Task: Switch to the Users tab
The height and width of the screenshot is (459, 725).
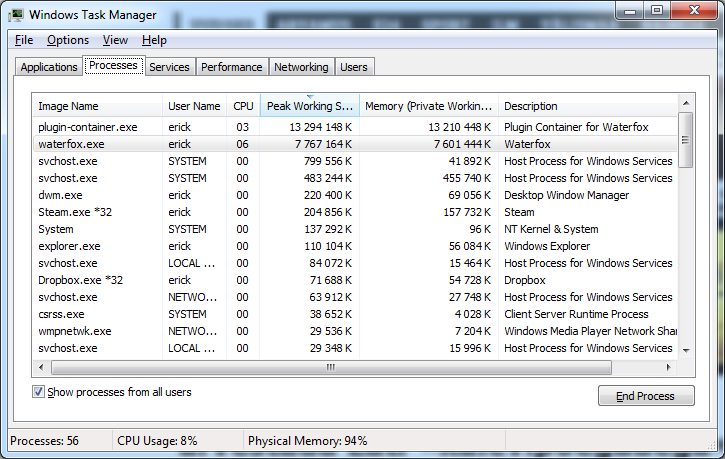Action: pos(354,67)
